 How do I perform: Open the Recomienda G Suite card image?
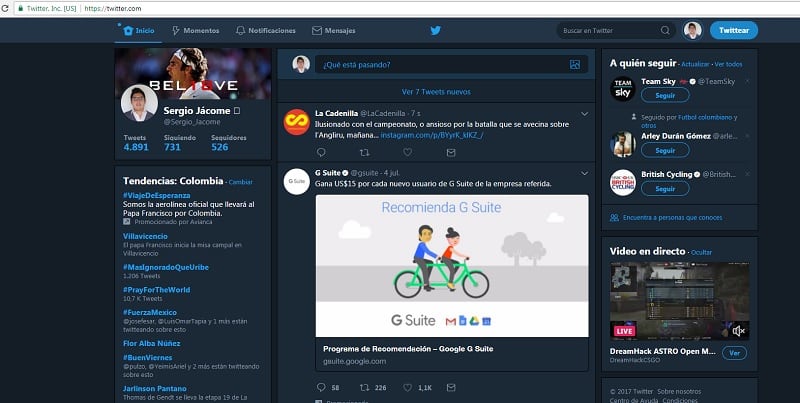[452, 266]
